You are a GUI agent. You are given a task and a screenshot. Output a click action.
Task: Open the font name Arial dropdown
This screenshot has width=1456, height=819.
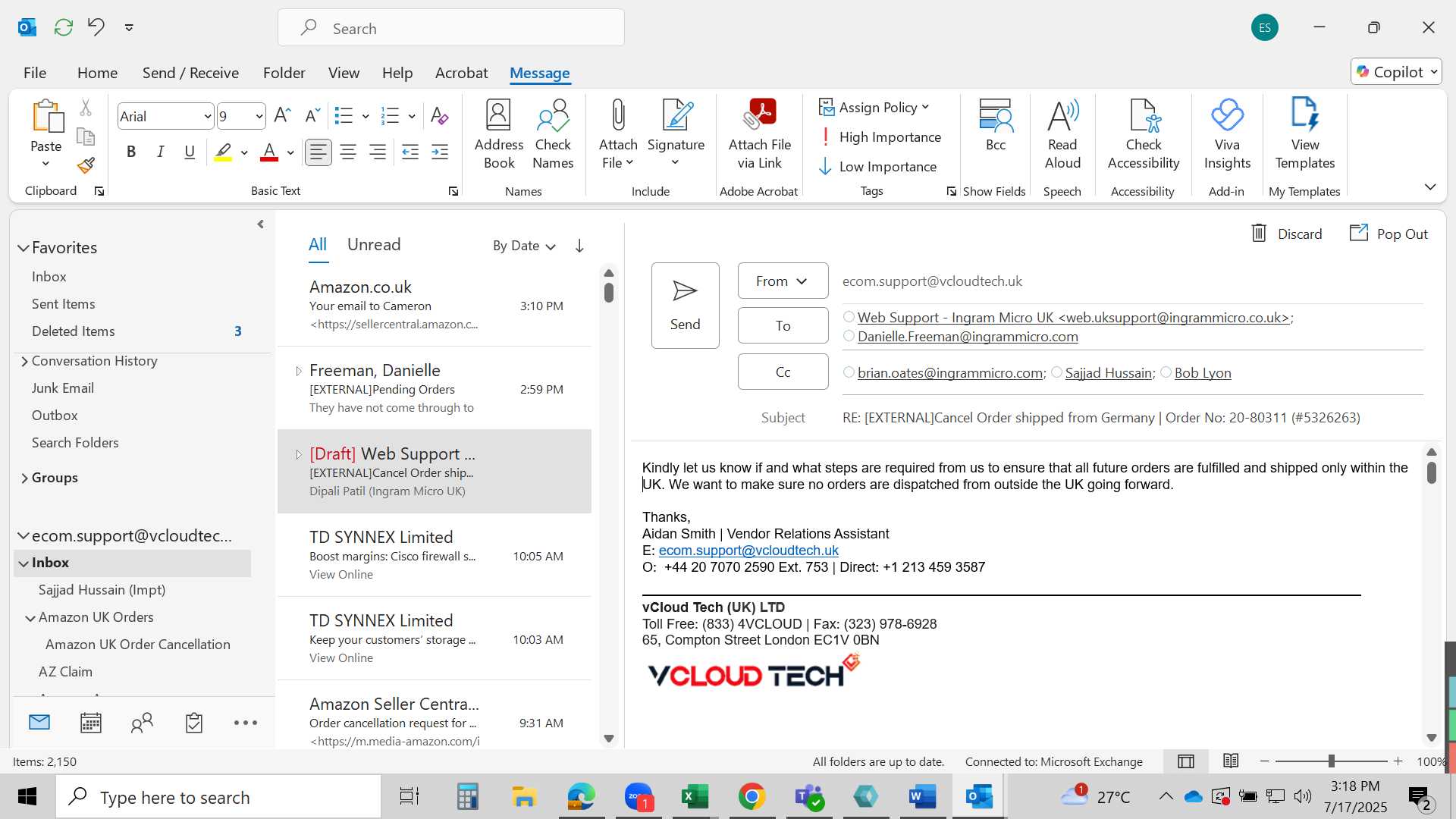click(207, 116)
